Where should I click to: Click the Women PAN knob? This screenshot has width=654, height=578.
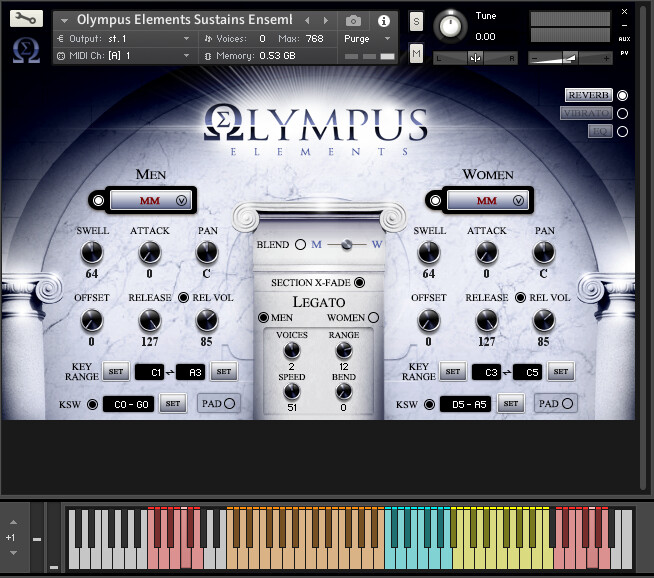pyautogui.click(x=544, y=252)
